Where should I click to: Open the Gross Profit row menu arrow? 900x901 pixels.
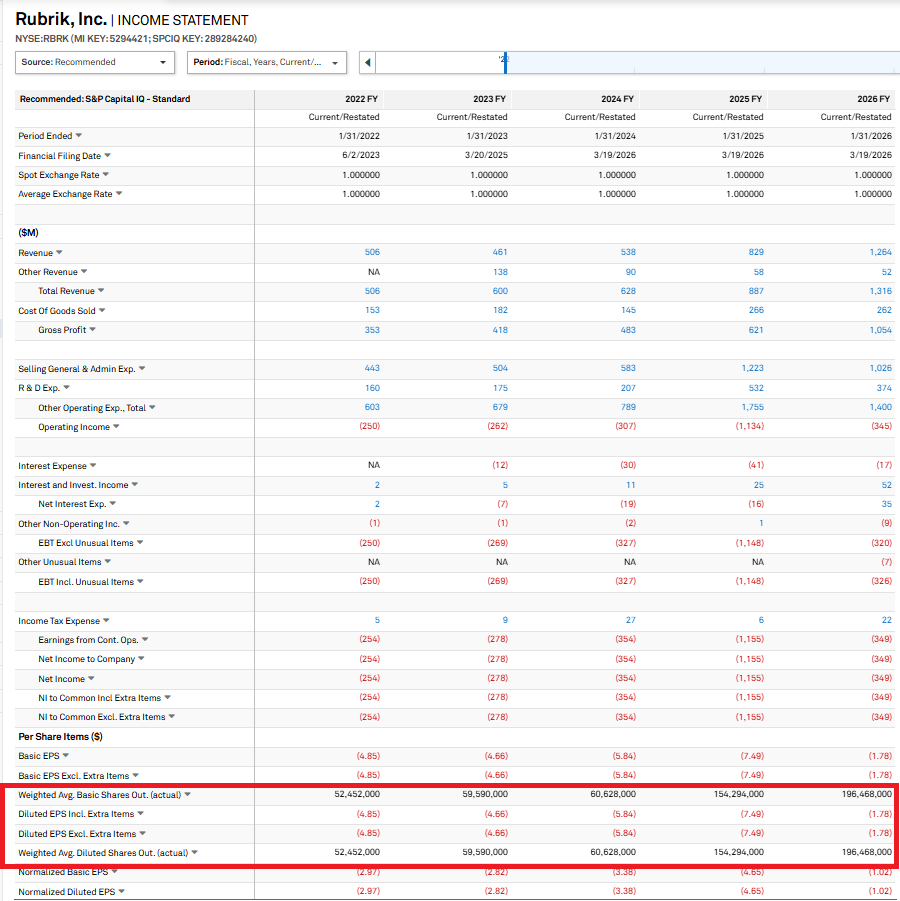[x=93, y=329]
